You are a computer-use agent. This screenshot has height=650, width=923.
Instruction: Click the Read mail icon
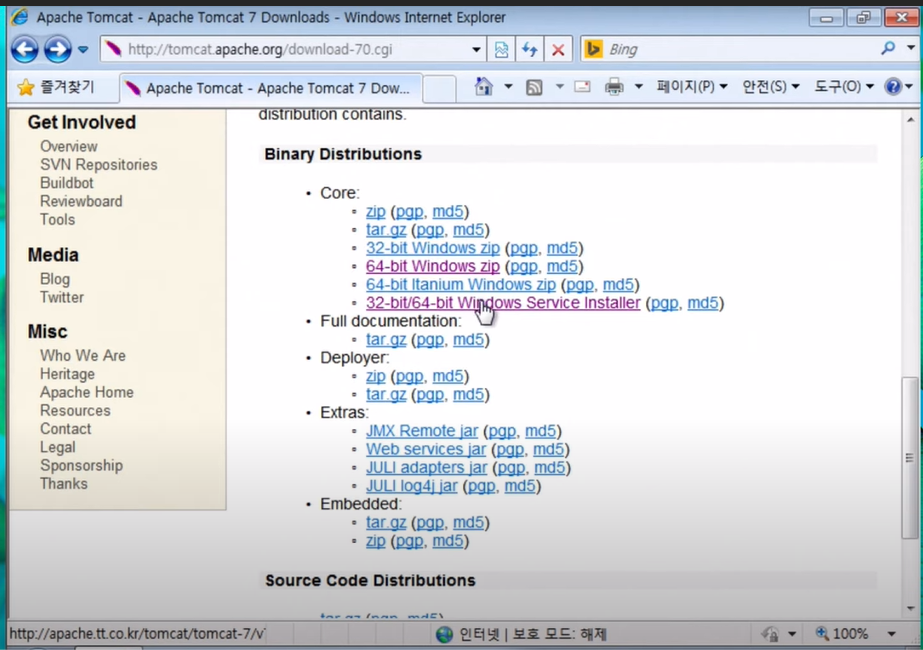tap(583, 87)
